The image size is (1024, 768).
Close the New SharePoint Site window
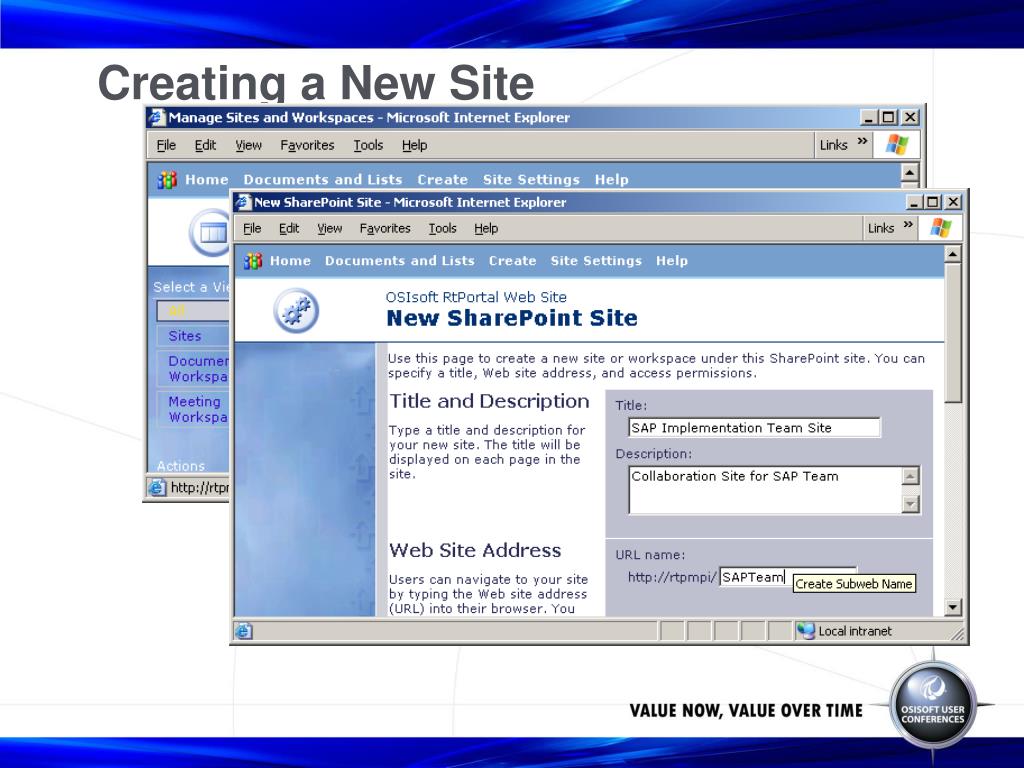pos(953,202)
